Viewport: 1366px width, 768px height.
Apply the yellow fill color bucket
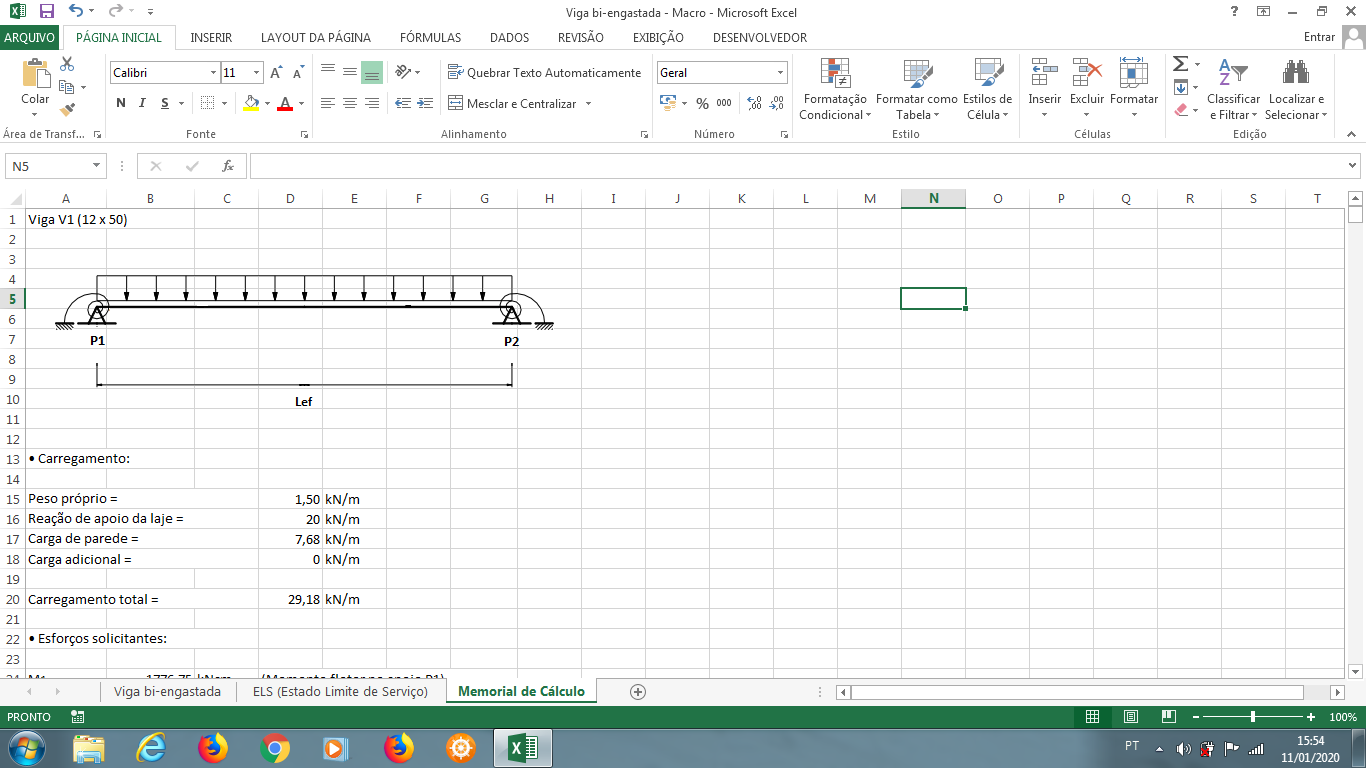click(251, 103)
